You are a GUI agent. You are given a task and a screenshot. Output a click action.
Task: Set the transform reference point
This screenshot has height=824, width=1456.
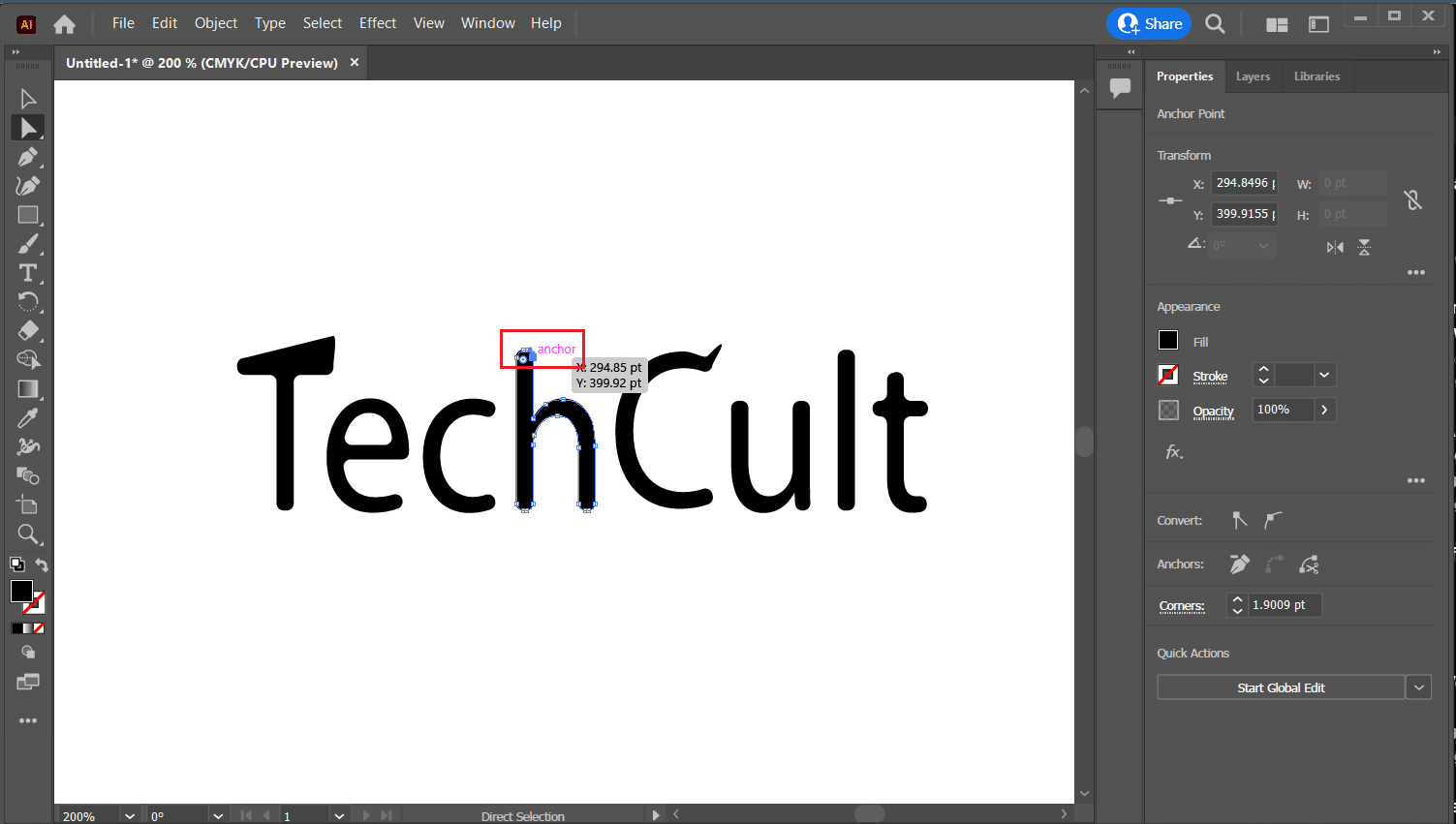coord(1170,200)
